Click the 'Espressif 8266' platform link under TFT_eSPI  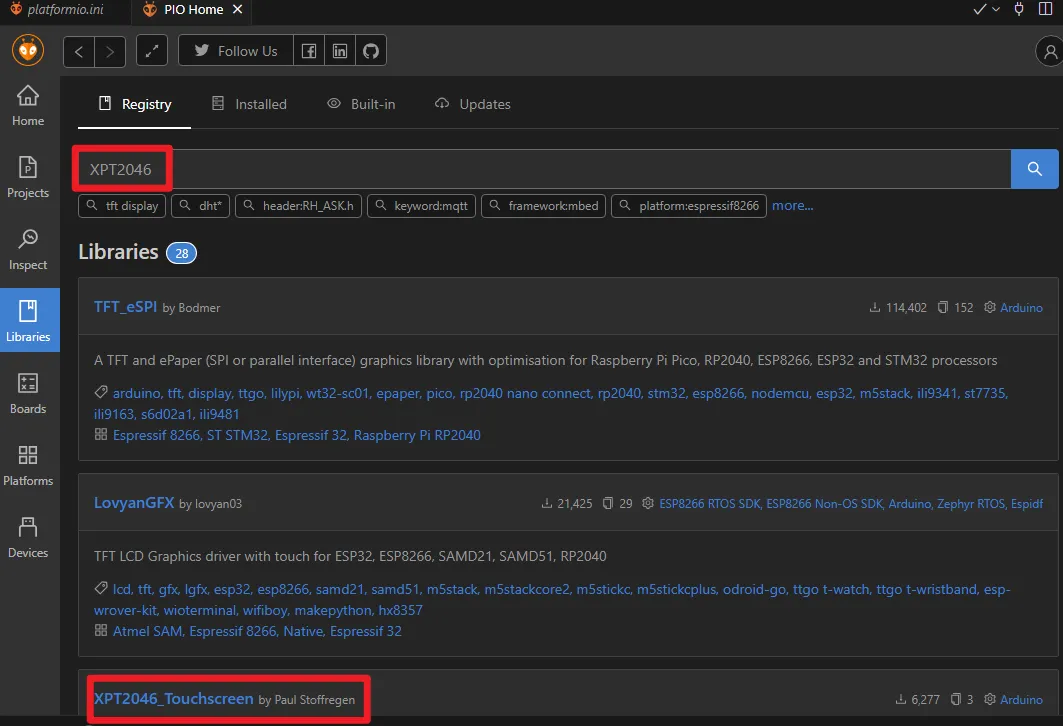[157, 435]
